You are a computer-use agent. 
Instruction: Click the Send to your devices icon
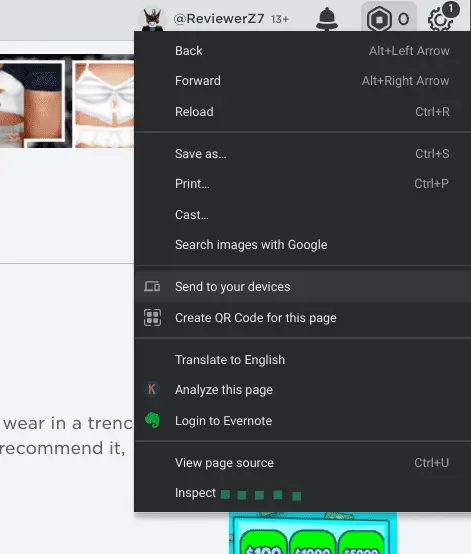[x=152, y=287]
